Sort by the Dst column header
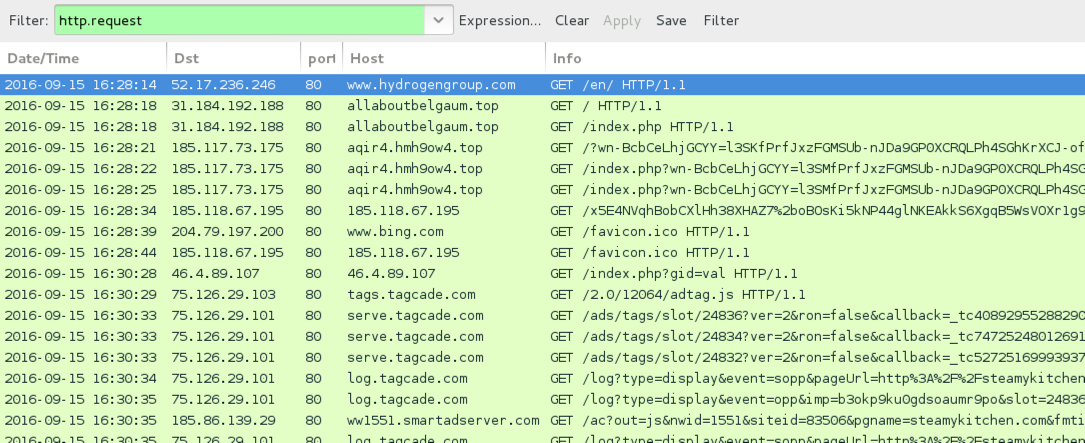The width and height of the screenshot is (1085, 443). tap(233, 58)
